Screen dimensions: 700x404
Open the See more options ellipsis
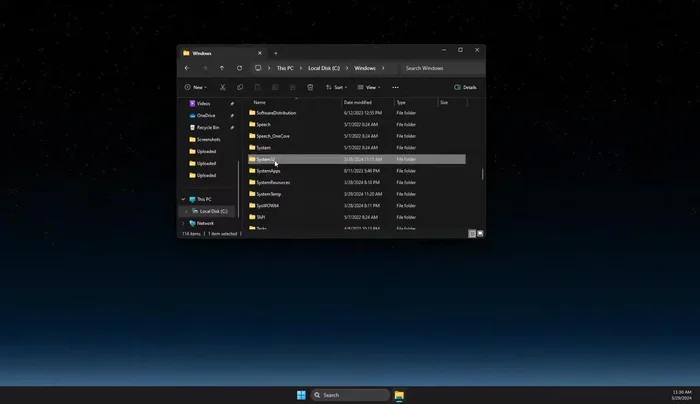pos(395,87)
